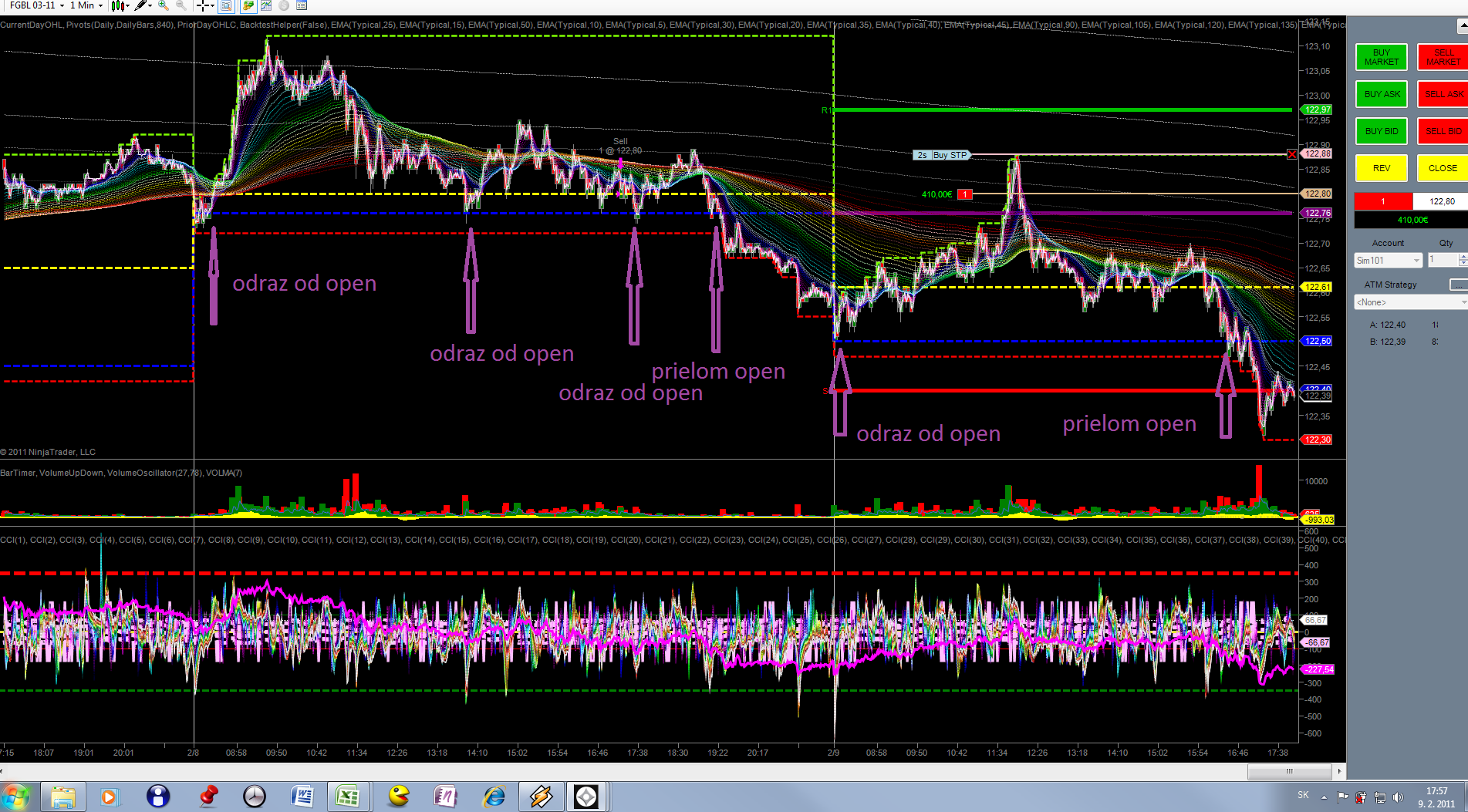
Task: Open Microsoft Word from taskbar
Action: coord(302,797)
